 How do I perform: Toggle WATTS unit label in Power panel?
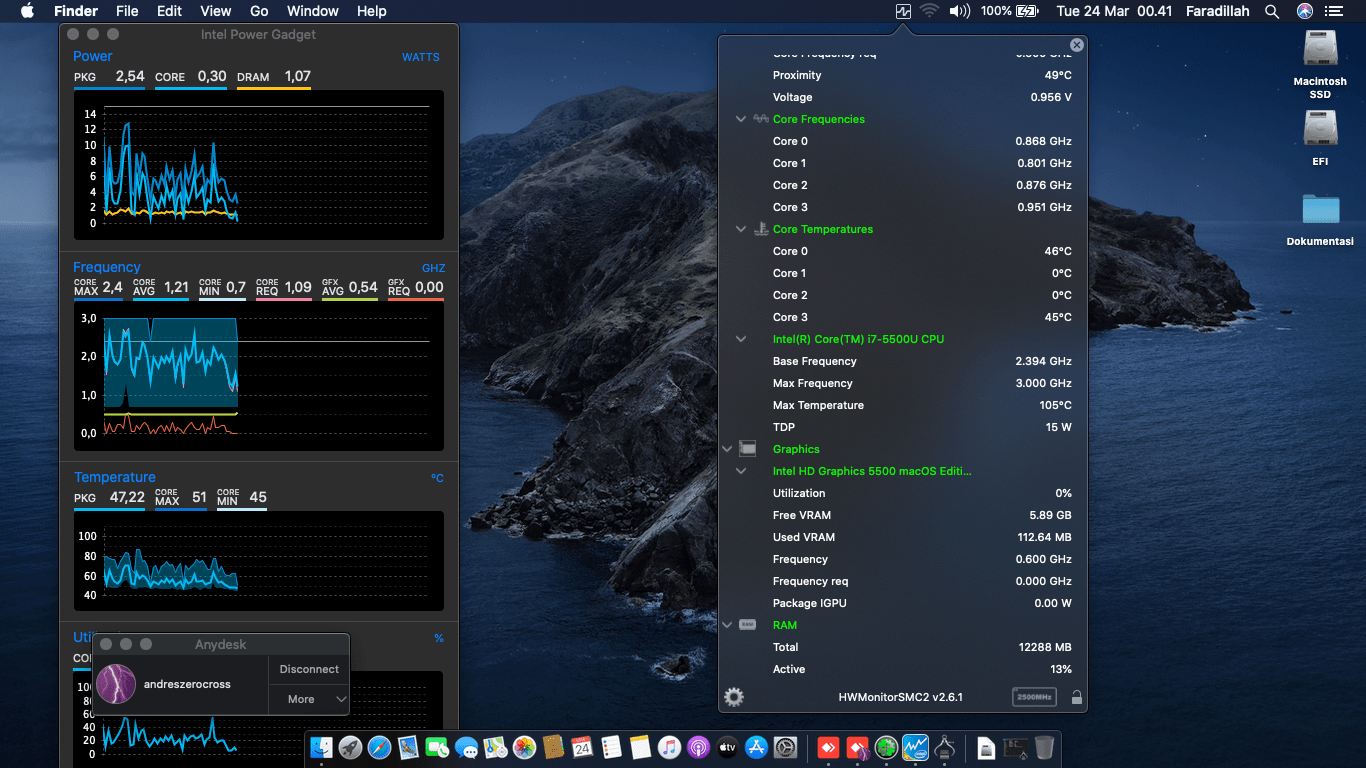(x=420, y=57)
